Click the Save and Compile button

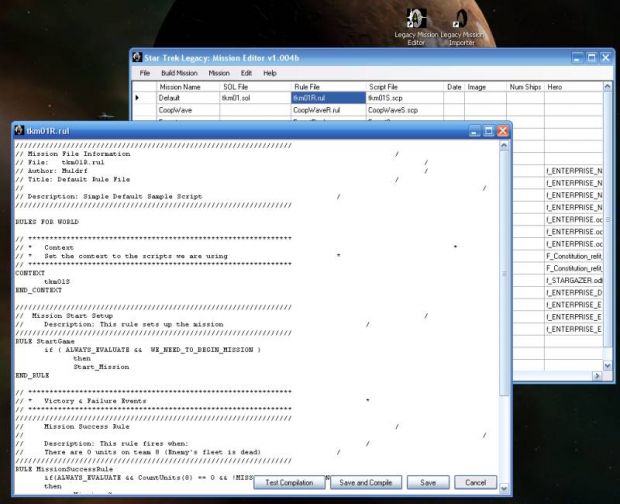tap(366, 482)
